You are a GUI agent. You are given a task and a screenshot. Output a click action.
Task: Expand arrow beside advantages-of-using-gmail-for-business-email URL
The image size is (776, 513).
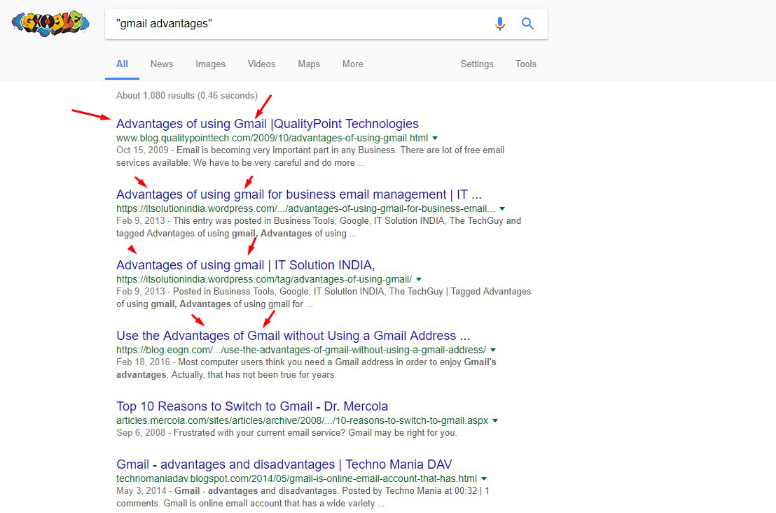[502, 209]
